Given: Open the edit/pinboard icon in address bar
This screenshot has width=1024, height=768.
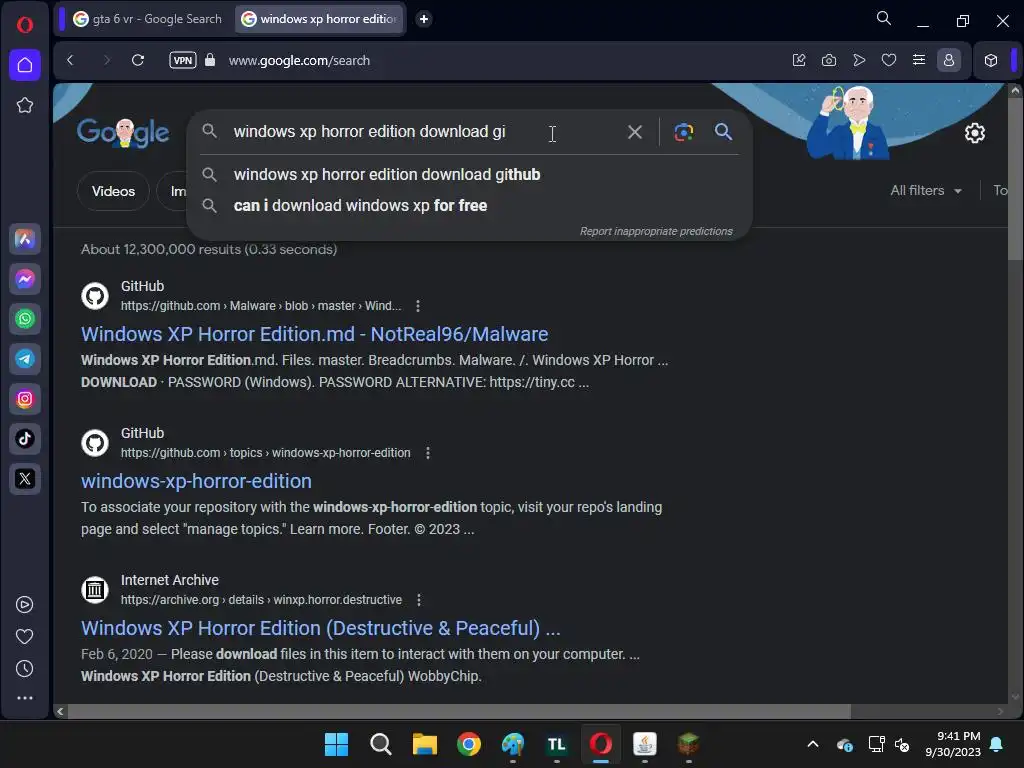Looking at the screenshot, I should (799, 60).
